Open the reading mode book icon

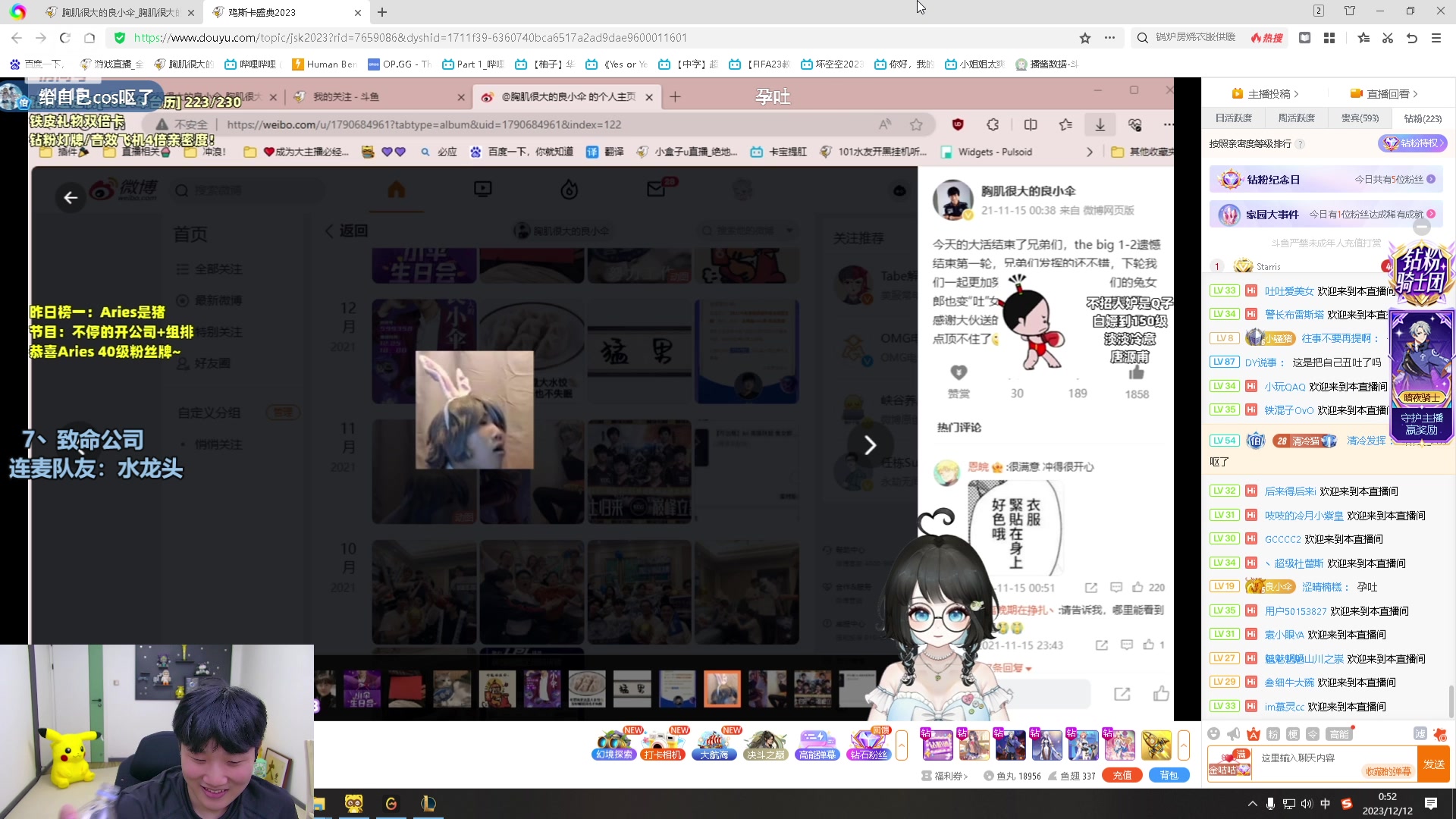[1304, 38]
